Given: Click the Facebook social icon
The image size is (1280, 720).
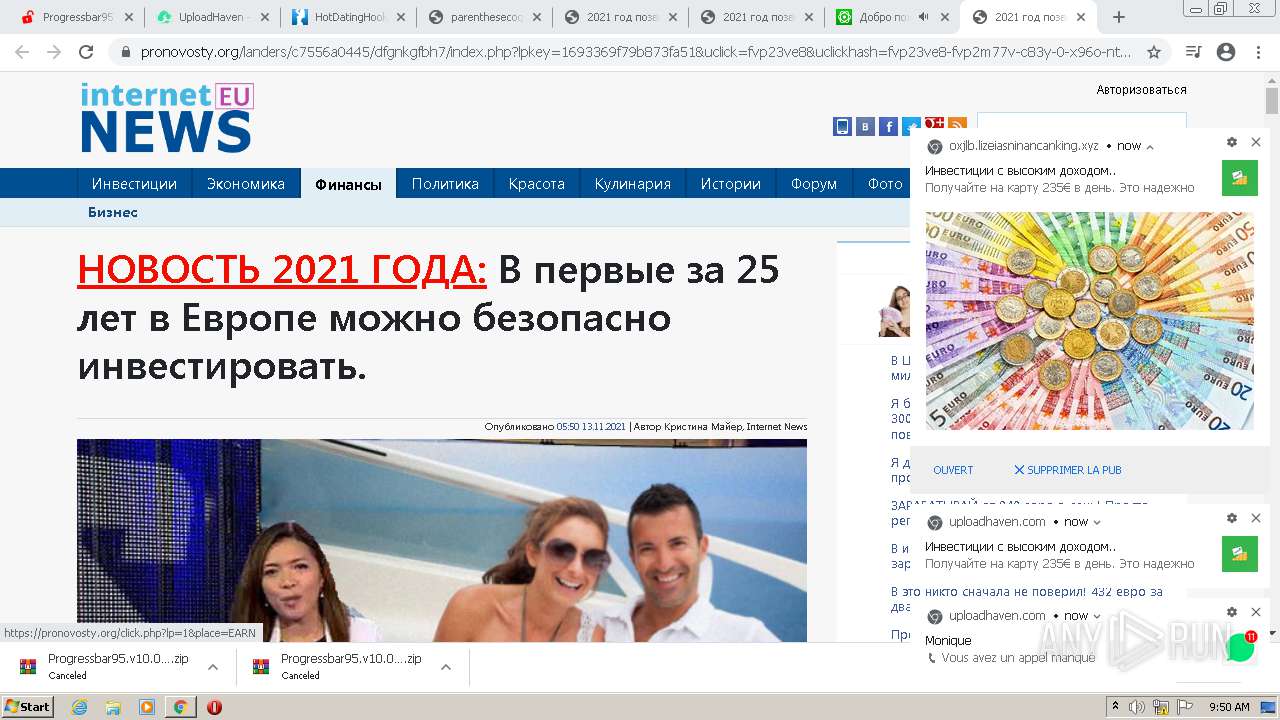Looking at the screenshot, I should [x=888, y=126].
